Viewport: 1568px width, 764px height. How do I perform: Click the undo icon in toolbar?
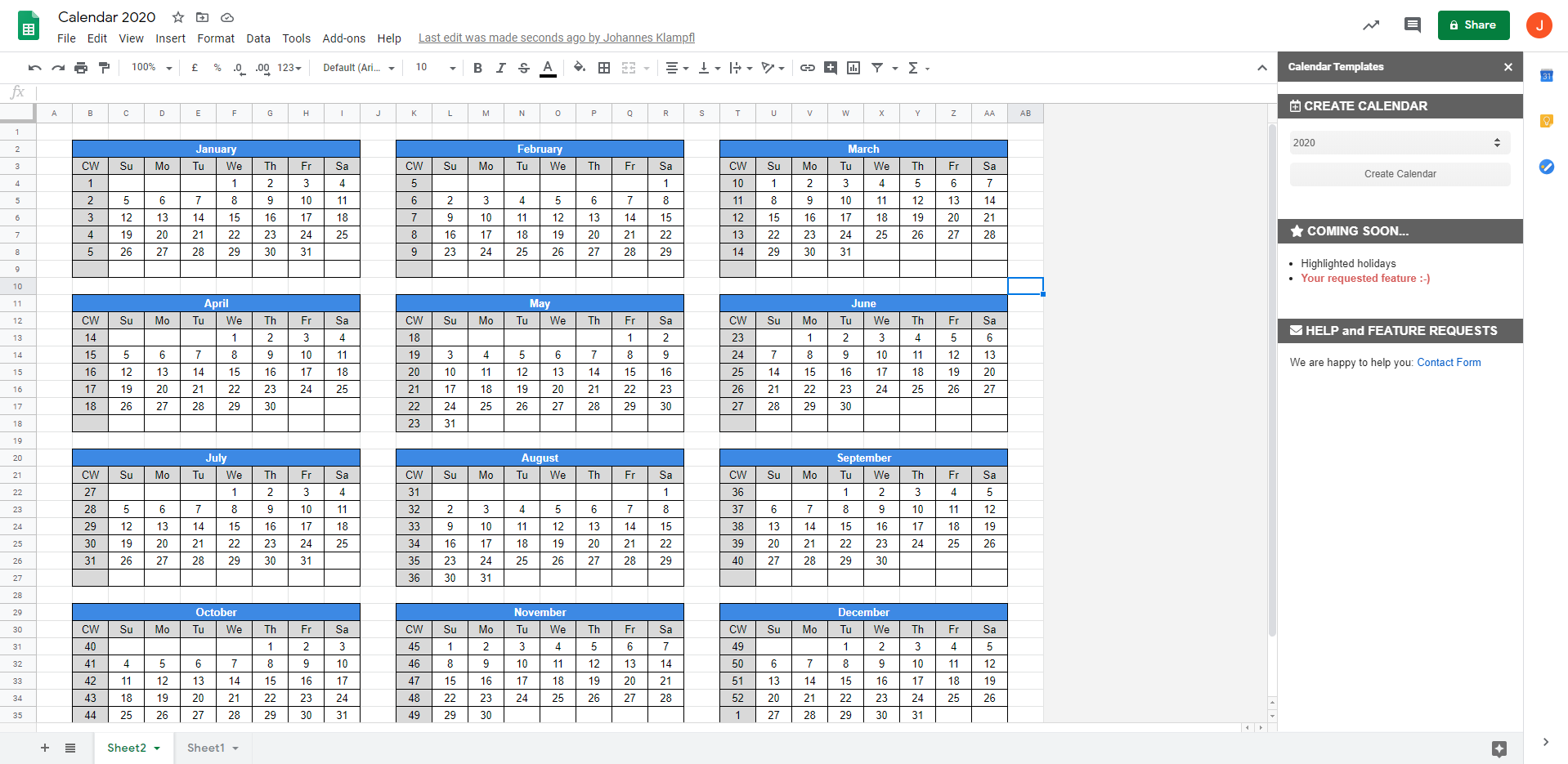pos(34,68)
